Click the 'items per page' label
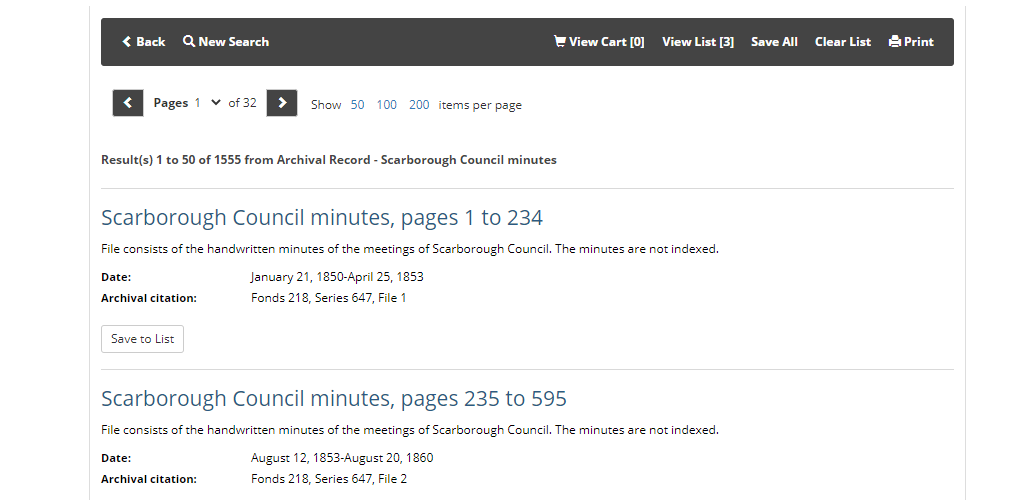The width and height of the screenshot is (1031, 500). pos(480,105)
